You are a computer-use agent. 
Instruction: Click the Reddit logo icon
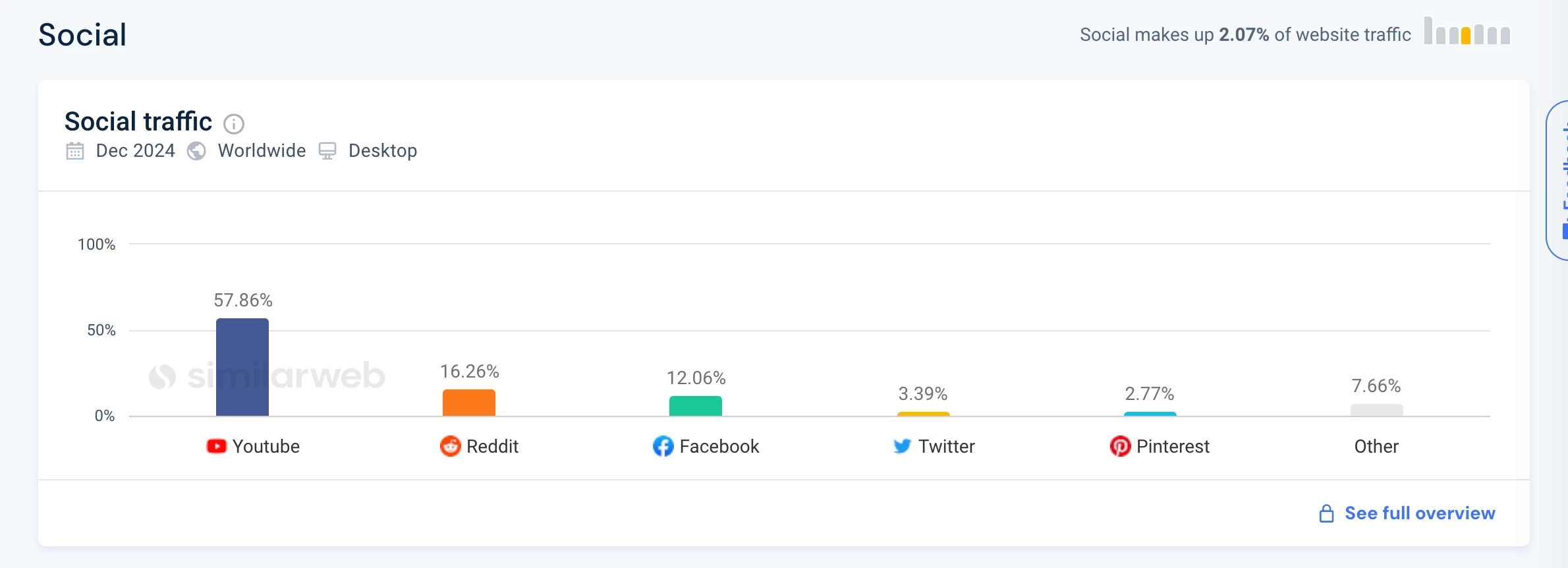point(451,446)
